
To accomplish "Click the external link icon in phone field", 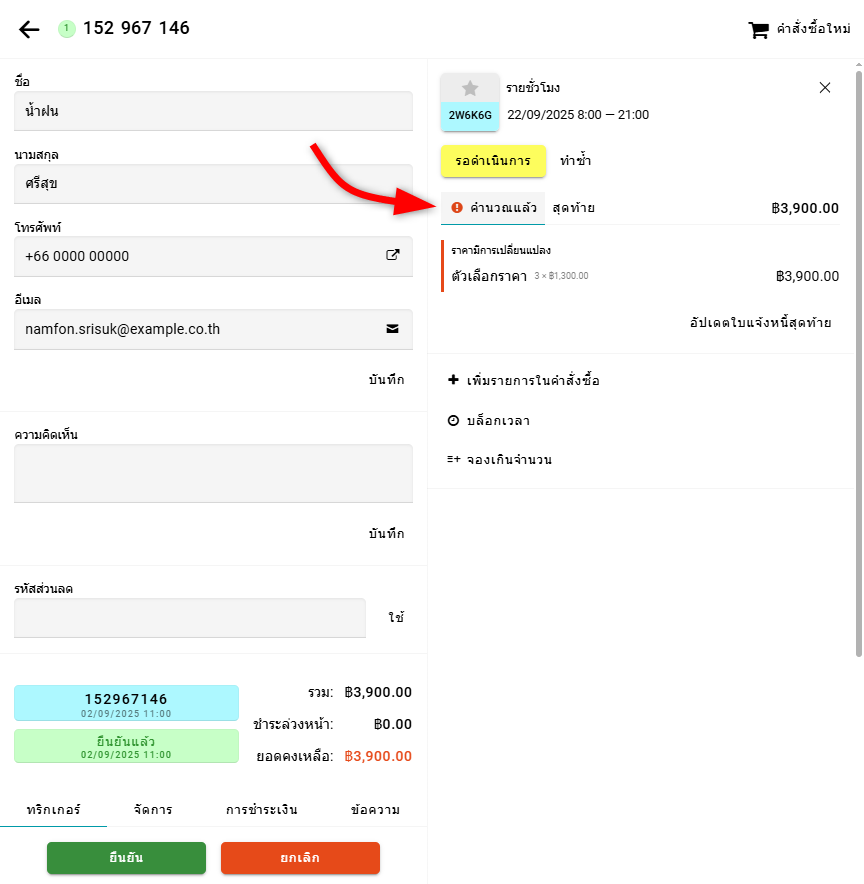I will pyautogui.click(x=393, y=255).
